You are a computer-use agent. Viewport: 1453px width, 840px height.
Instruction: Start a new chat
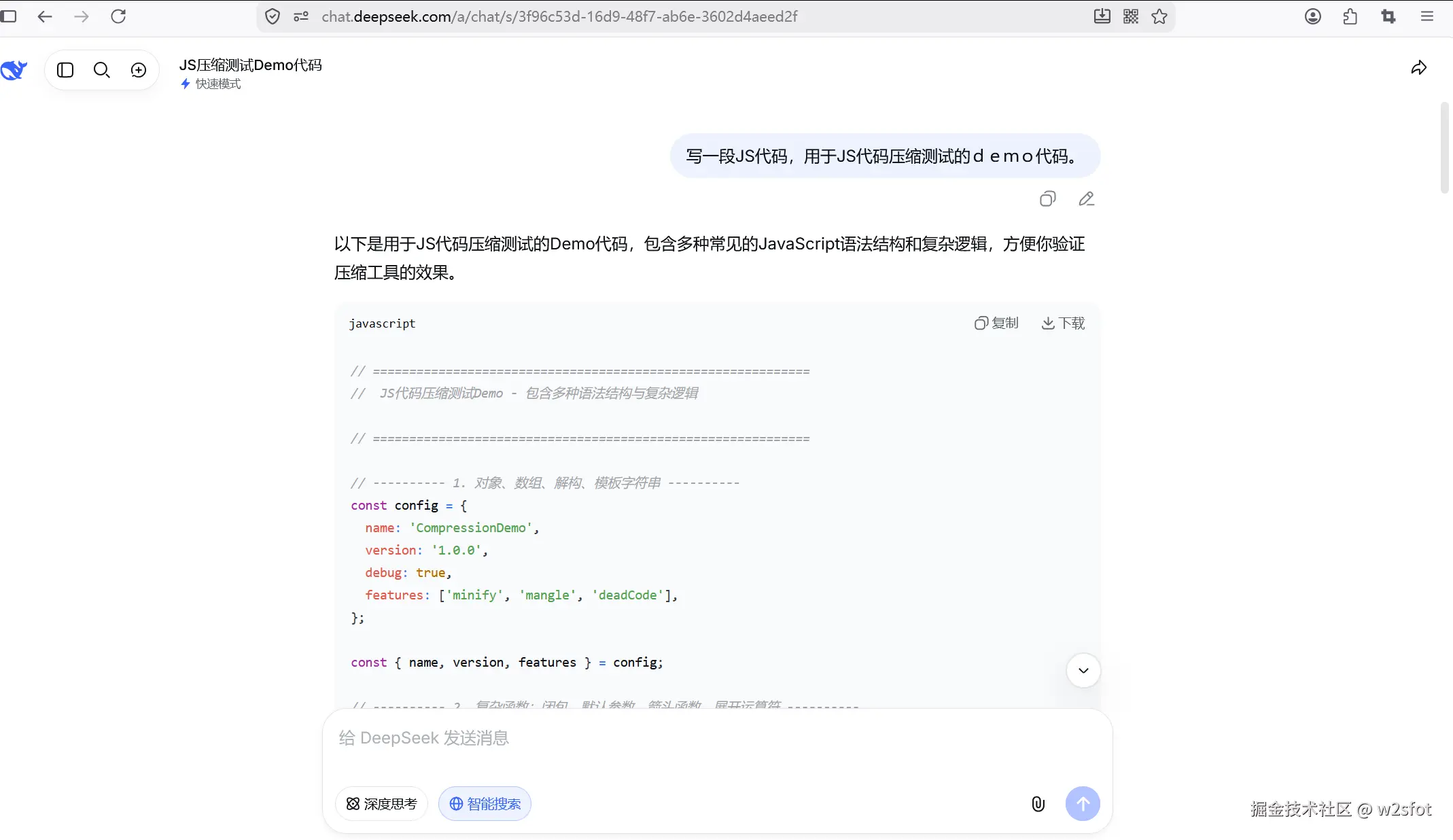139,70
